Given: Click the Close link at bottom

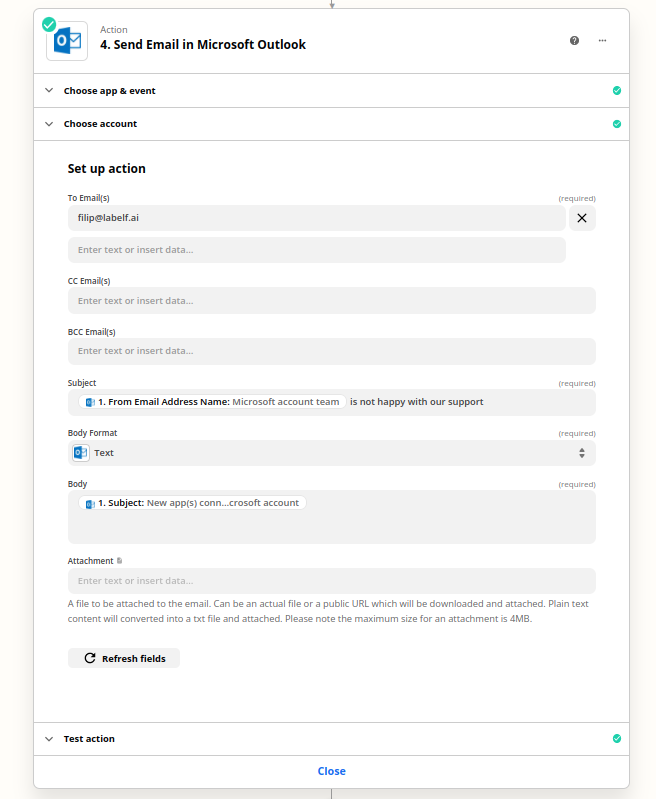Looking at the screenshot, I should click(x=331, y=771).
